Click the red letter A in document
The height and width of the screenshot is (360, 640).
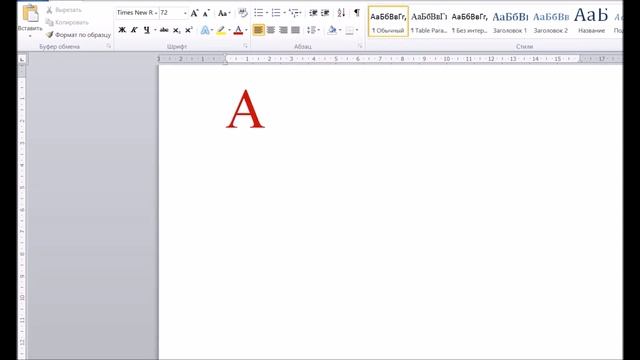coord(245,109)
